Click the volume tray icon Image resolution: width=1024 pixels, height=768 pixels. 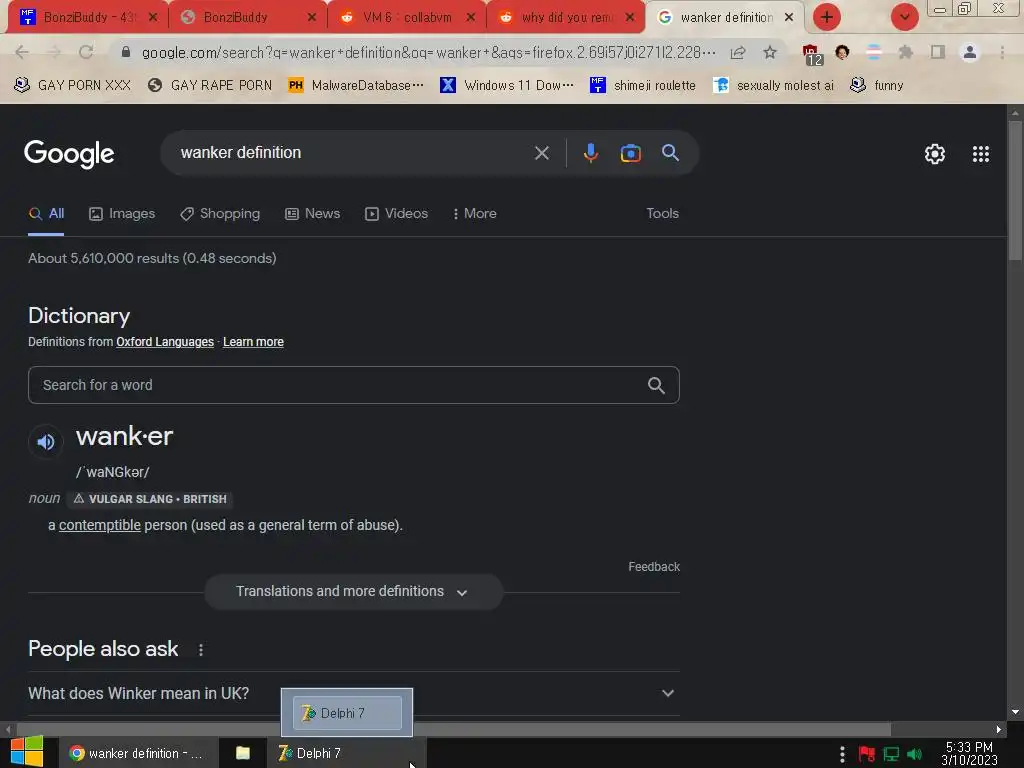(914, 754)
